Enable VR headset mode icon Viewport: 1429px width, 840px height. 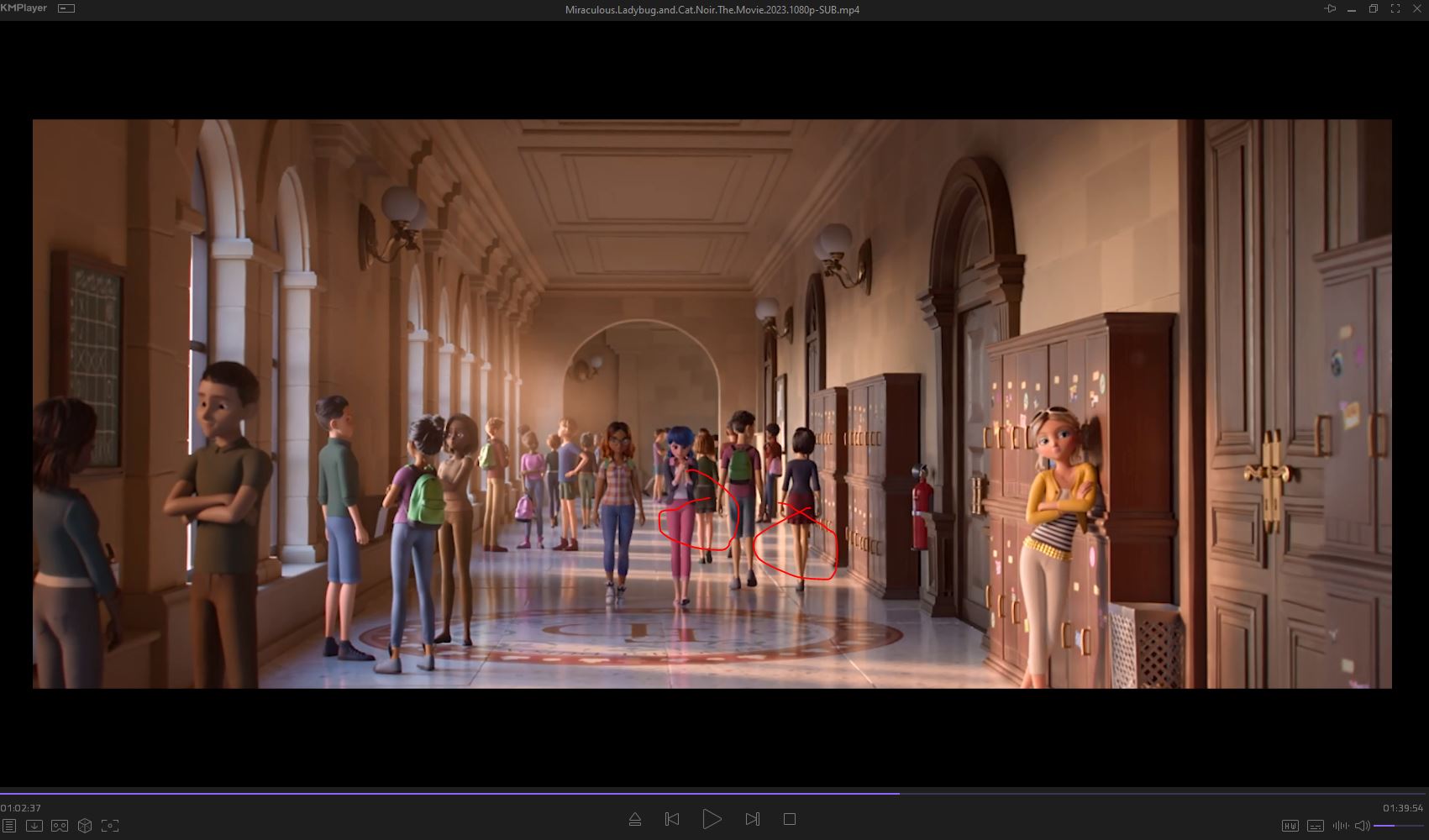click(x=60, y=826)
